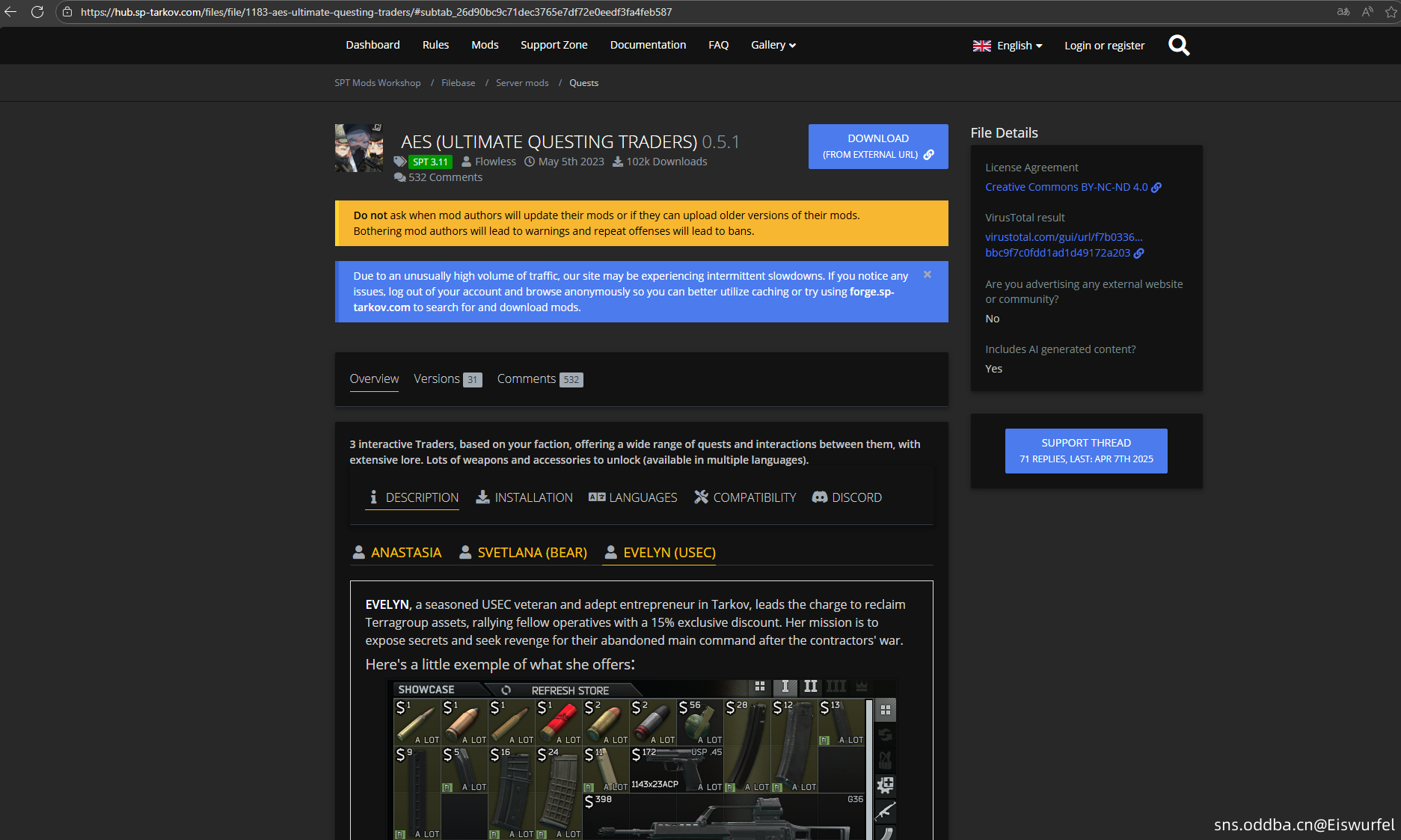Open the Comments 532 tab
This screenshot has height=840, width=1401.
pos(540,379)
